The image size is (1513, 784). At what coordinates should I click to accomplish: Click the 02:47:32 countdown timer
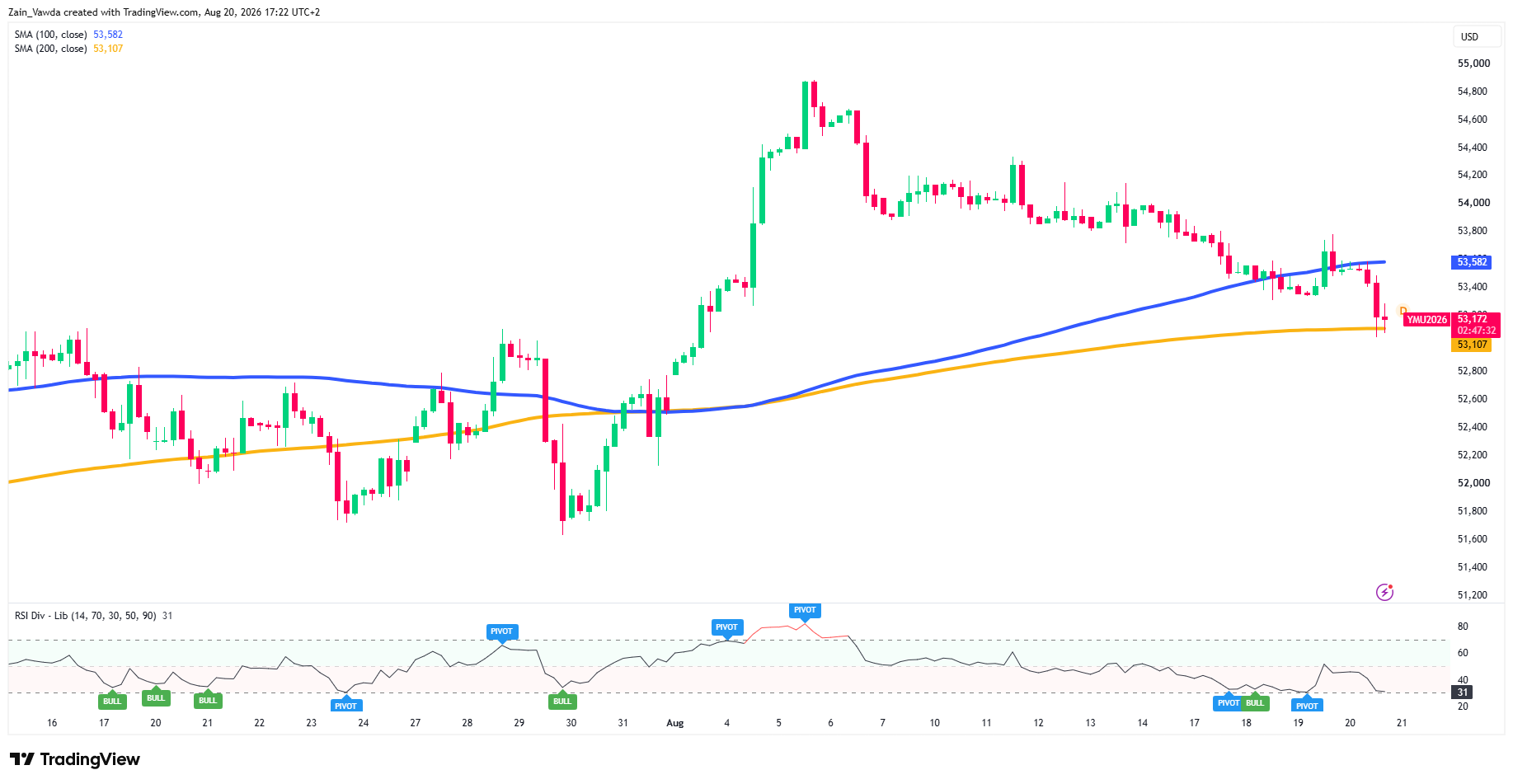tap(1476, 331)
